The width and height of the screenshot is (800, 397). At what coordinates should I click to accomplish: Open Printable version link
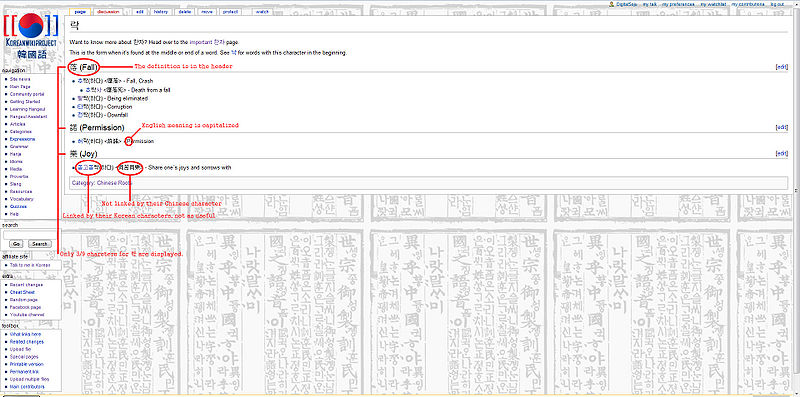click(27, 364)
